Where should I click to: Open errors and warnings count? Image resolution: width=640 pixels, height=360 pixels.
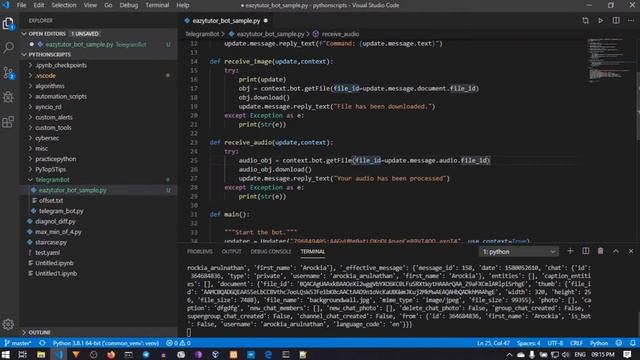[x=178, y=343]
